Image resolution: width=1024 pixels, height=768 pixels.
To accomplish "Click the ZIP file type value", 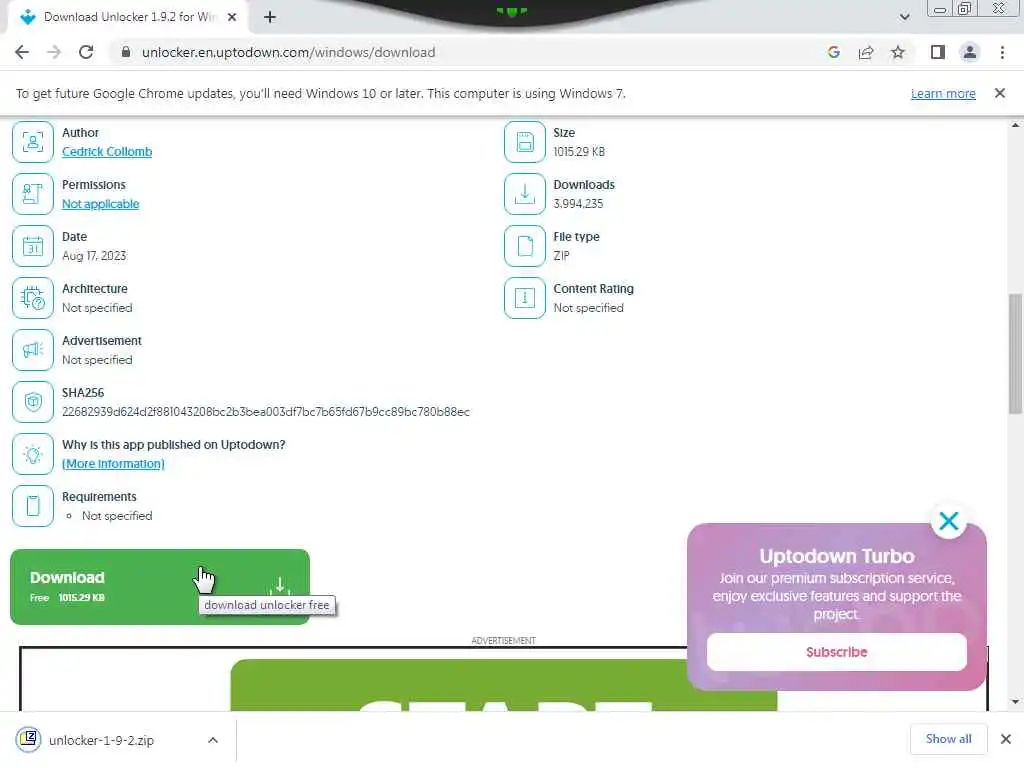I will pyautogui.click(x=561, y=256).
